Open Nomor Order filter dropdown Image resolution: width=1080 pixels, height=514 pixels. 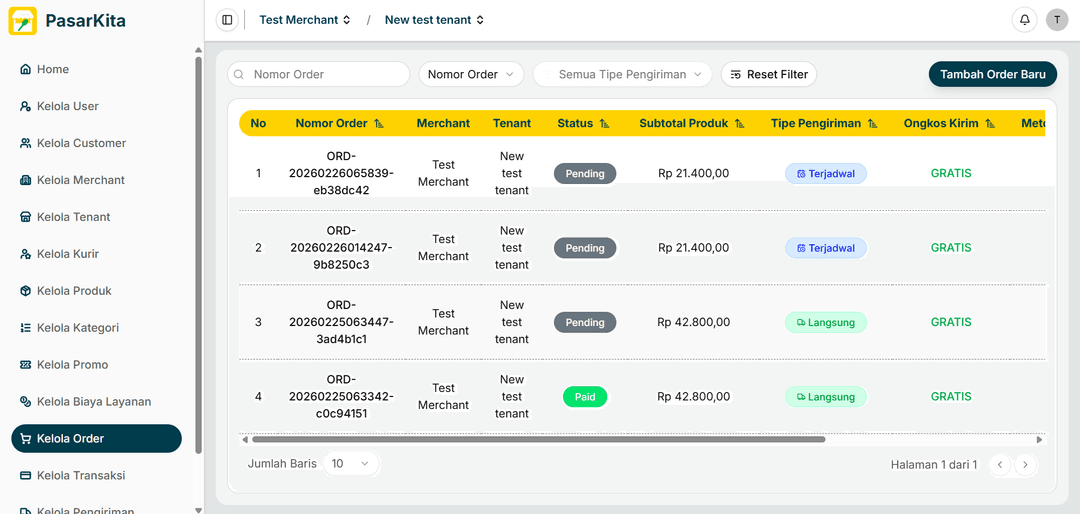pyautogui.click(x=471, y=74)
